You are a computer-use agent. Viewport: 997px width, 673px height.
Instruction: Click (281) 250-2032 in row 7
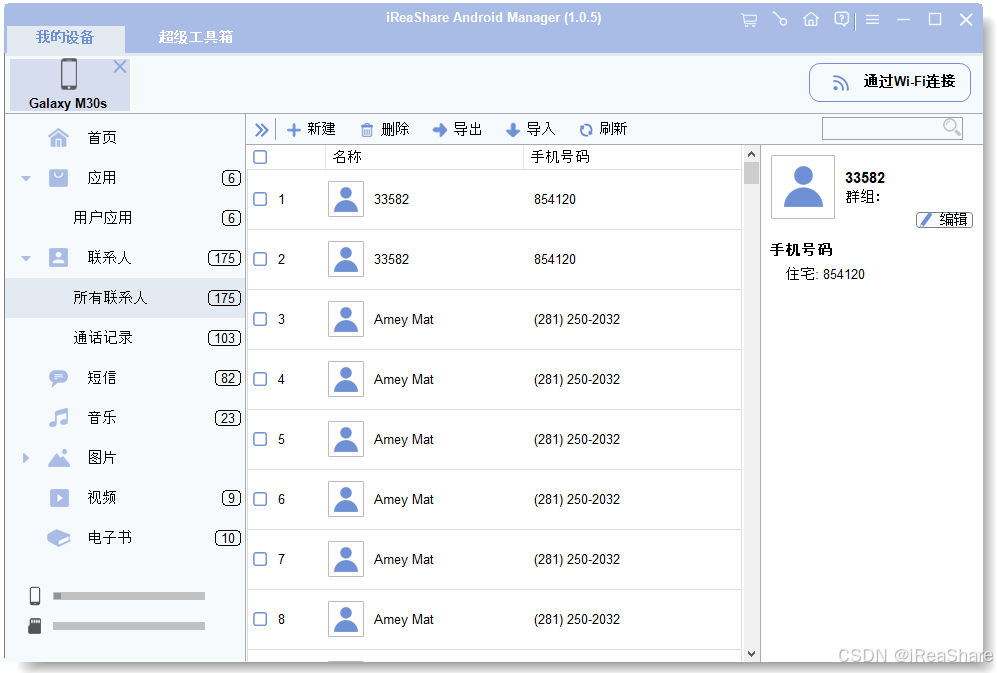[x=577, y=559]
